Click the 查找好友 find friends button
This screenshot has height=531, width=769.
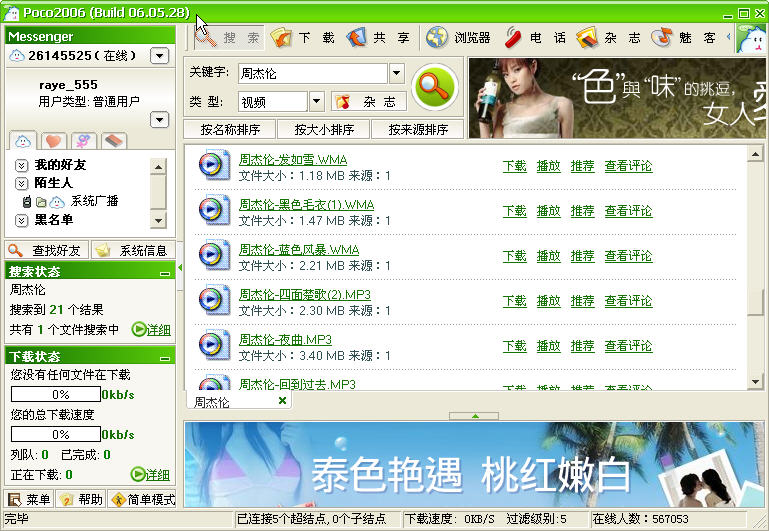click(x=47, y=251)
